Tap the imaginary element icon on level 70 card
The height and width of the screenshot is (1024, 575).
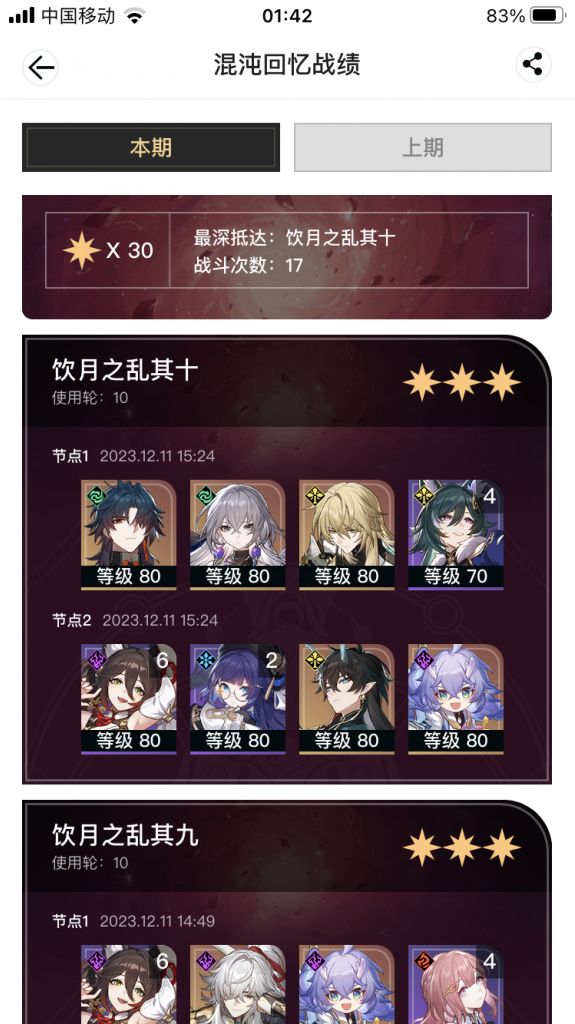tap(424, 496)
